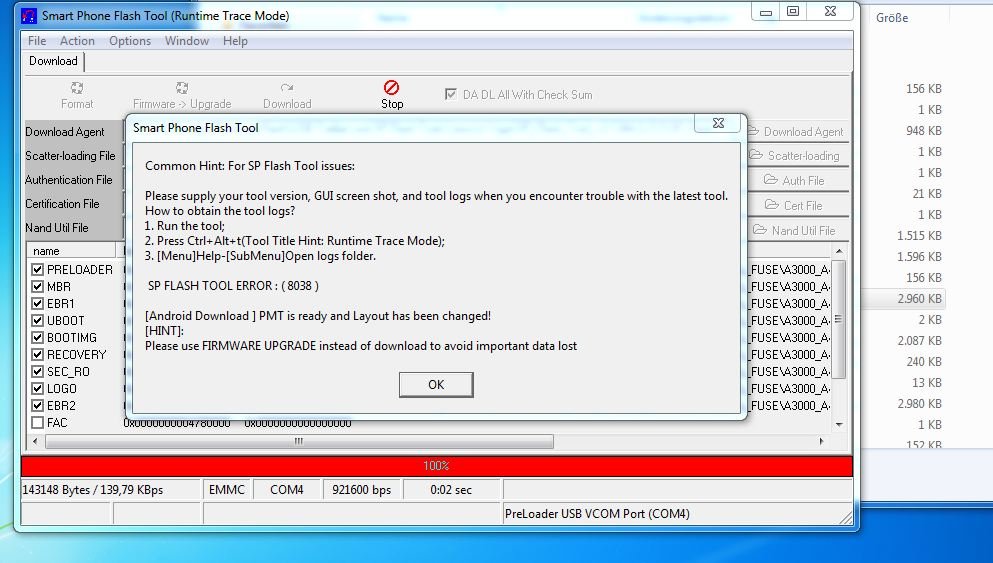The width and height of the screenshot is (993, 563).
Task: Click PreLoader USB VCOM Port (COM4) text
Action: [x=597, y=514]
